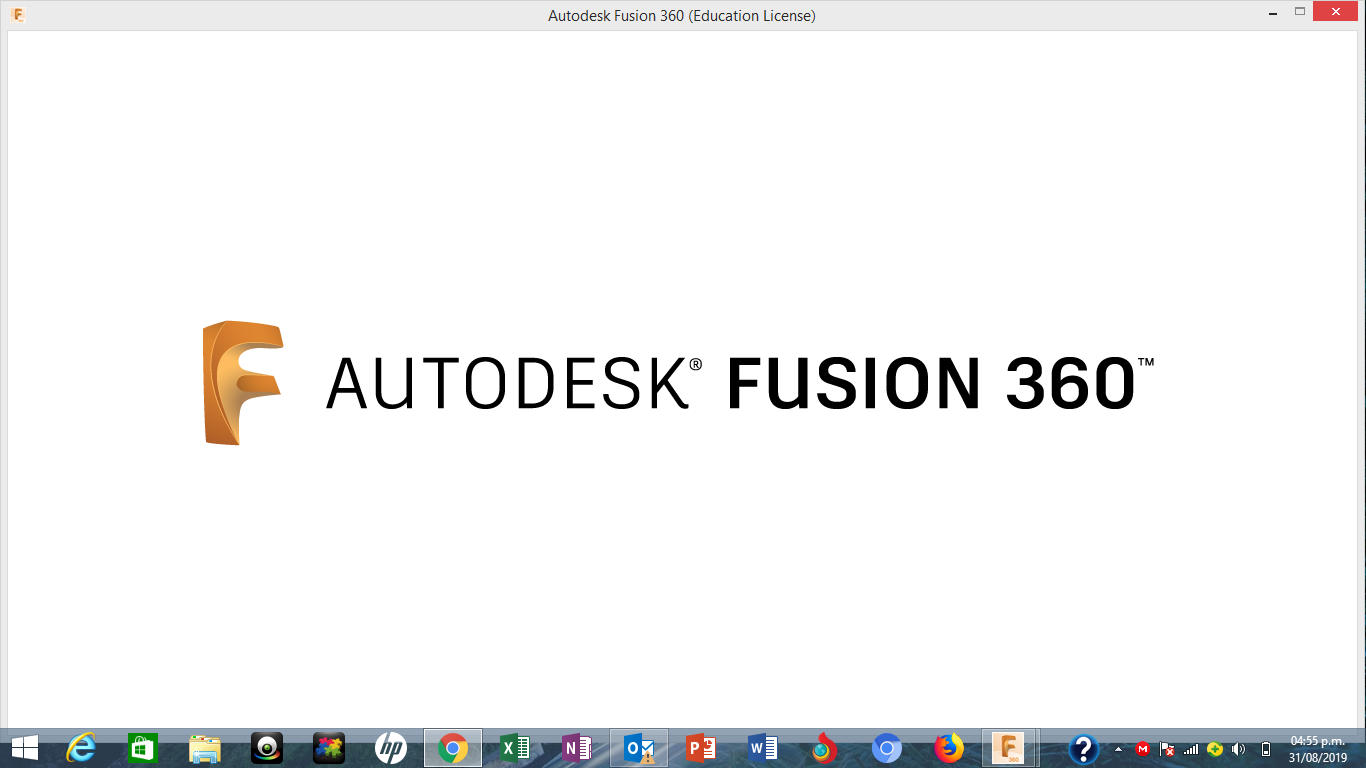1366x768 pixels.
Task: Switch to Outlook in the taskbar
Action: click(639, 748)
